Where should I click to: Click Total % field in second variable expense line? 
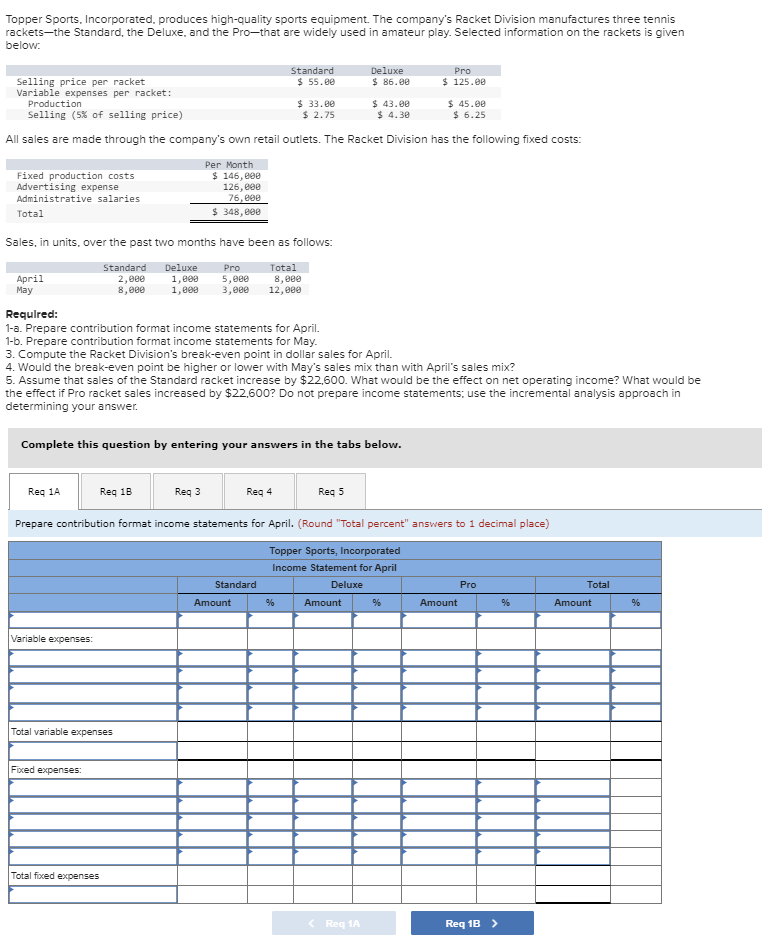[636, 676]
